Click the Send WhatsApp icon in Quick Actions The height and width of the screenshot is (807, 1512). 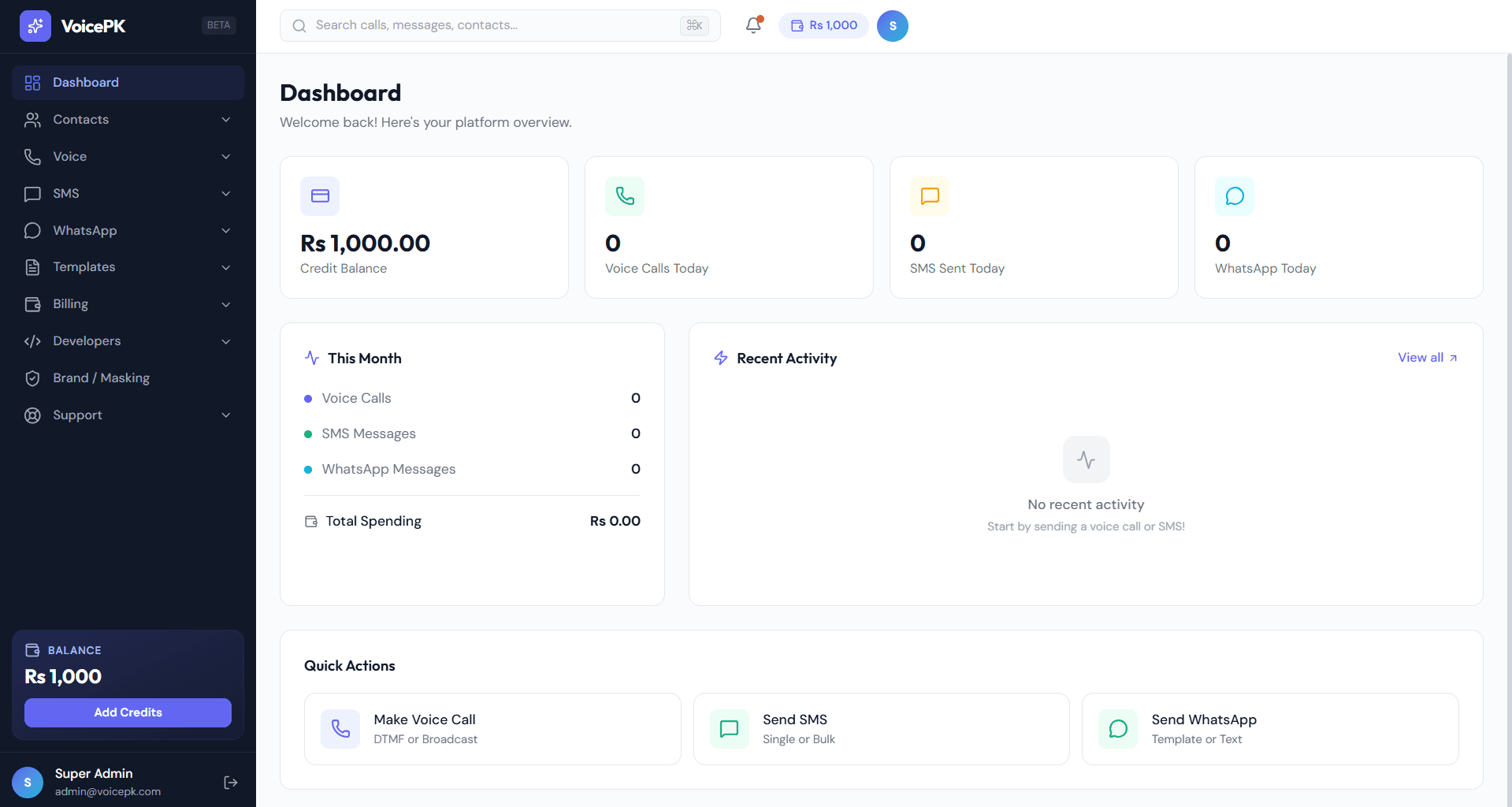click(x=1117, y=728)
